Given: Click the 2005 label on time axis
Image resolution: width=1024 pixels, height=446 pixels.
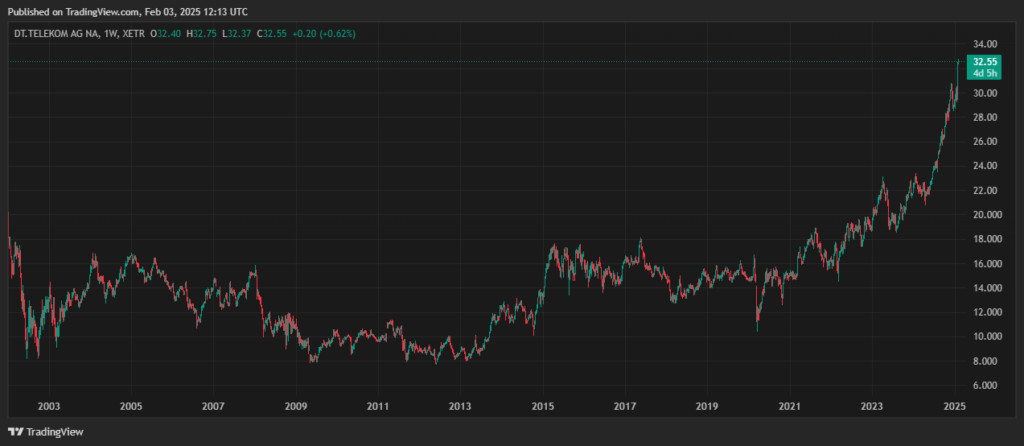Looking at the screenshot, I should pos(131,406).
